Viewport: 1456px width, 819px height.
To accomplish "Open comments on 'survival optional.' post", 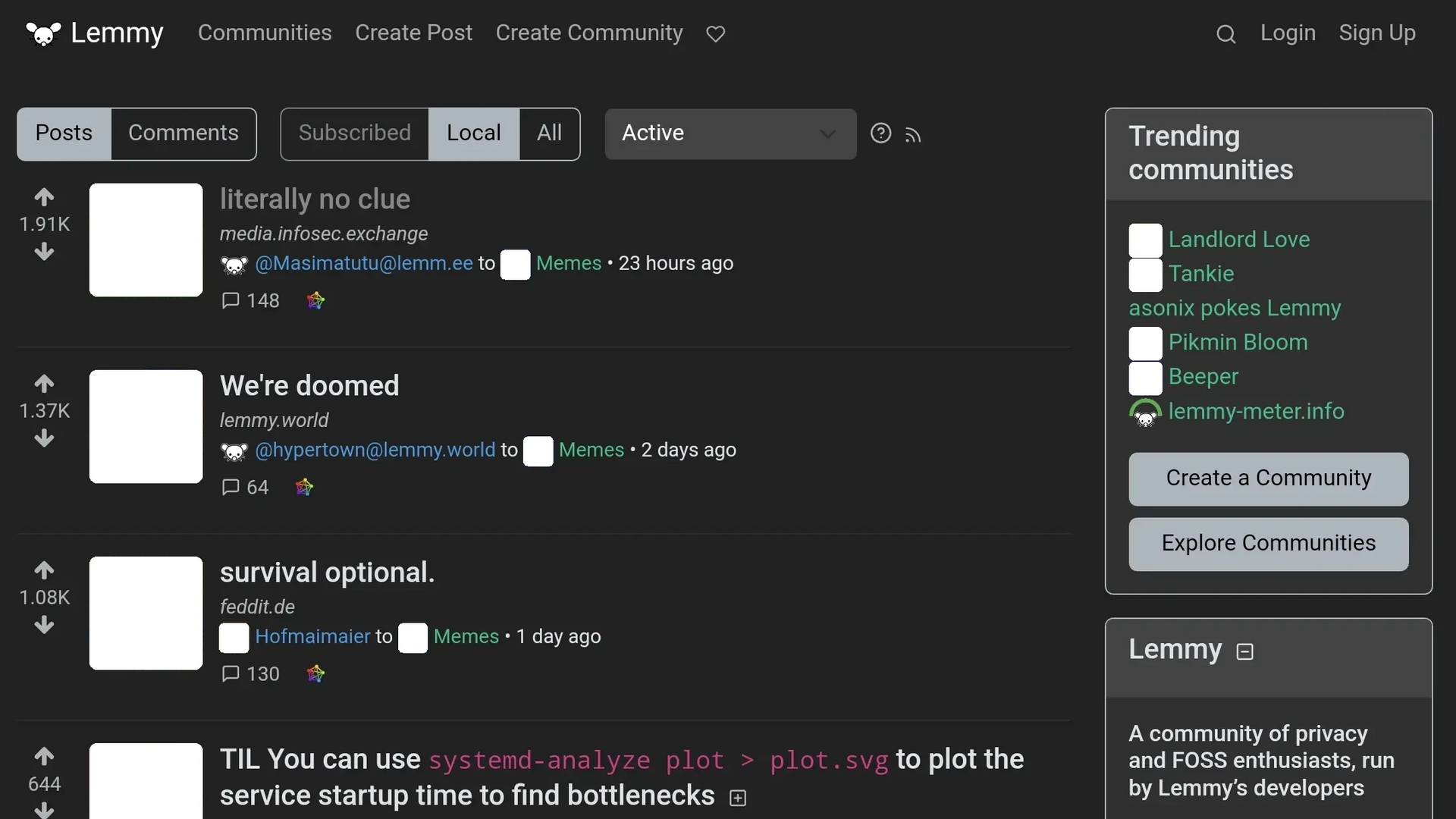I will [x=250, y=673].
